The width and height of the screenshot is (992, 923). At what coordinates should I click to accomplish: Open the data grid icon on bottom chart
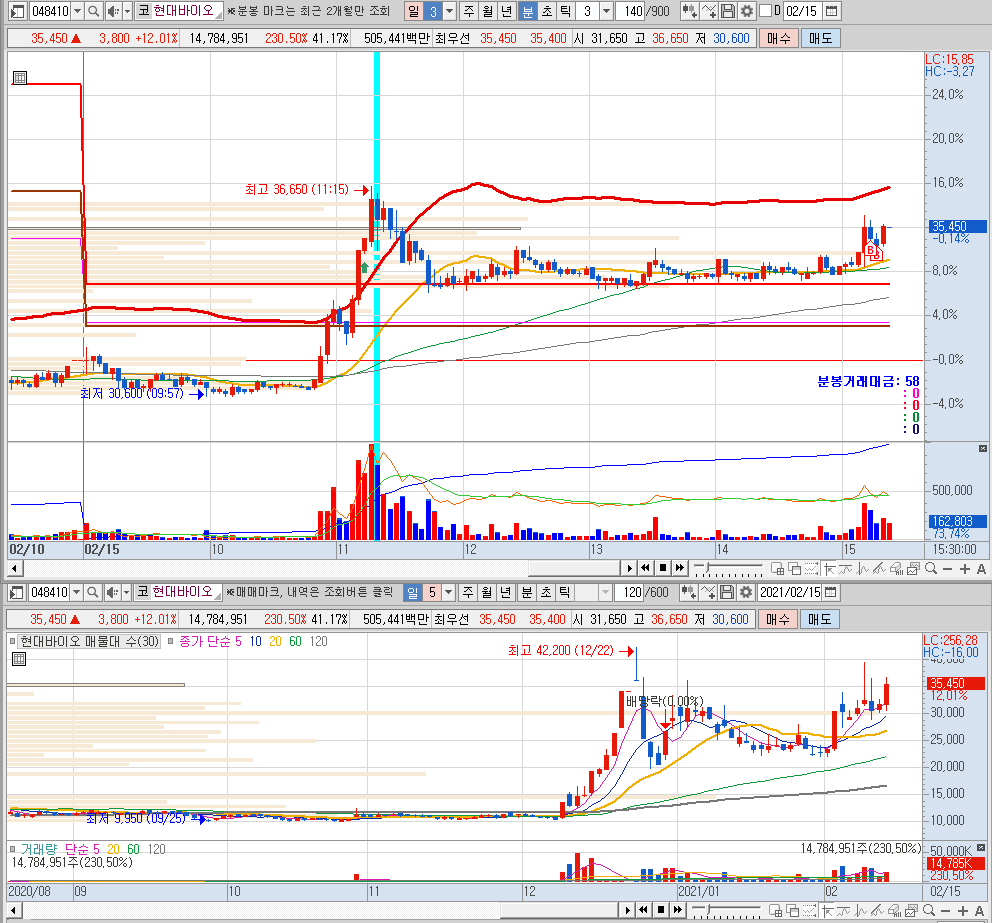19,659
